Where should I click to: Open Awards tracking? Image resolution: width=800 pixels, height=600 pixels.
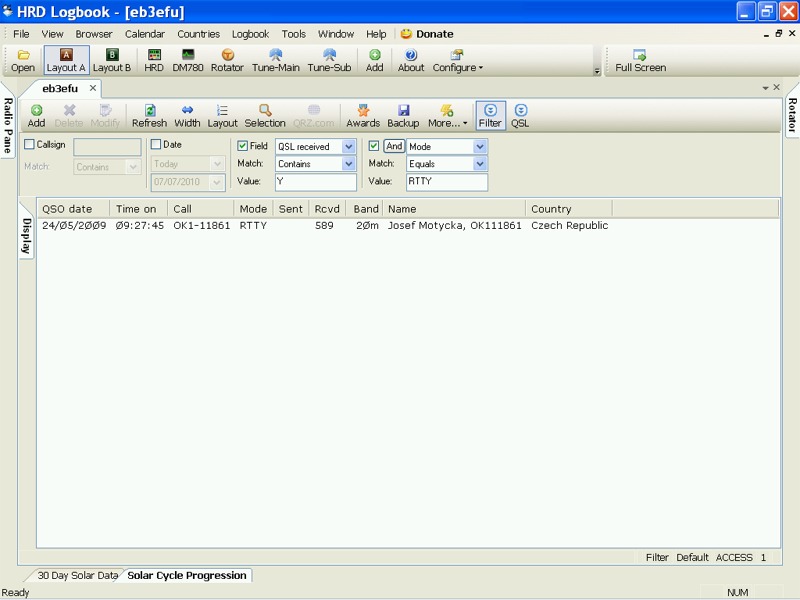point(363,116)
